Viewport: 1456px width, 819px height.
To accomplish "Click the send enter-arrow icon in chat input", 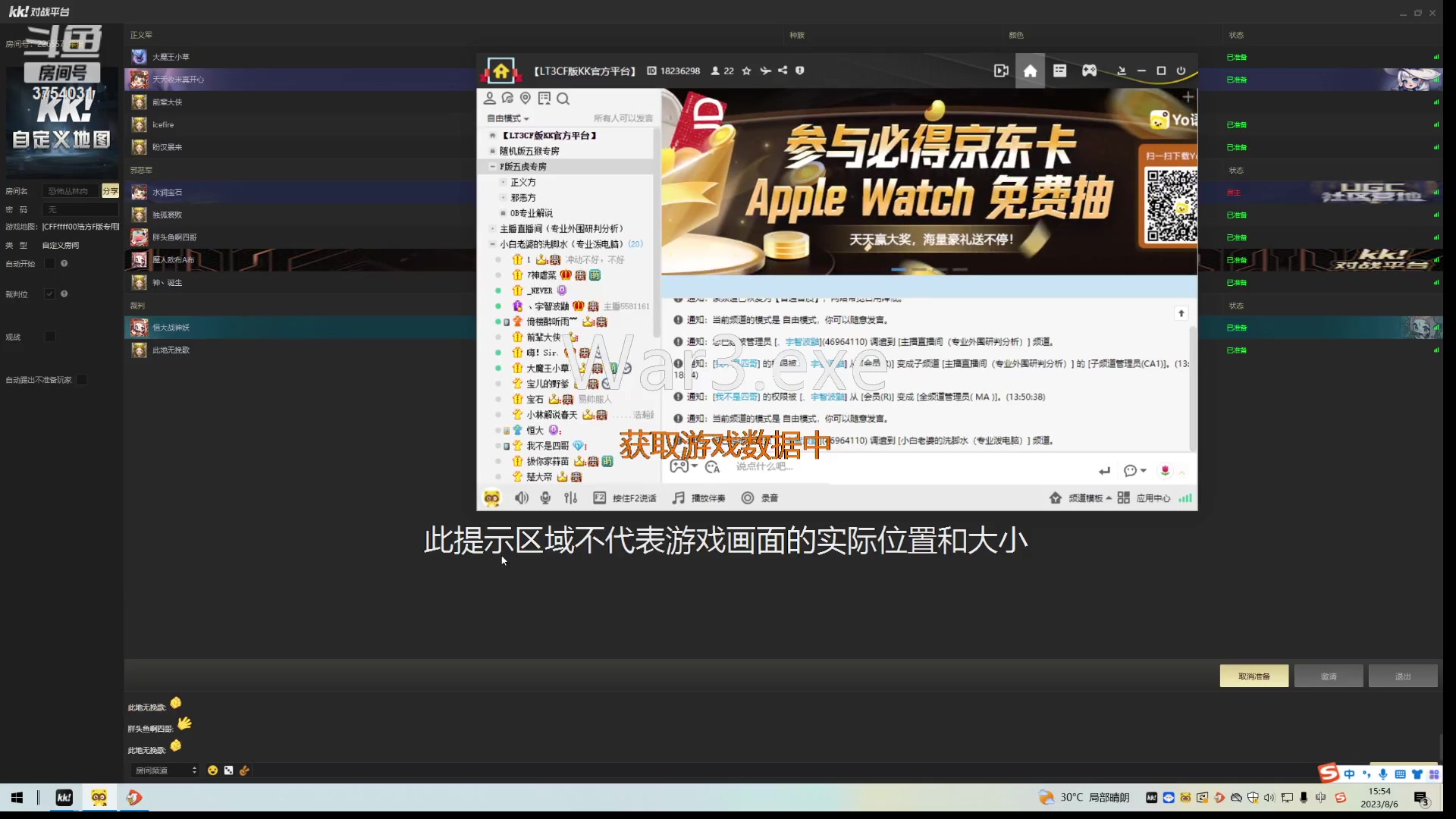I will point(1104,471).
